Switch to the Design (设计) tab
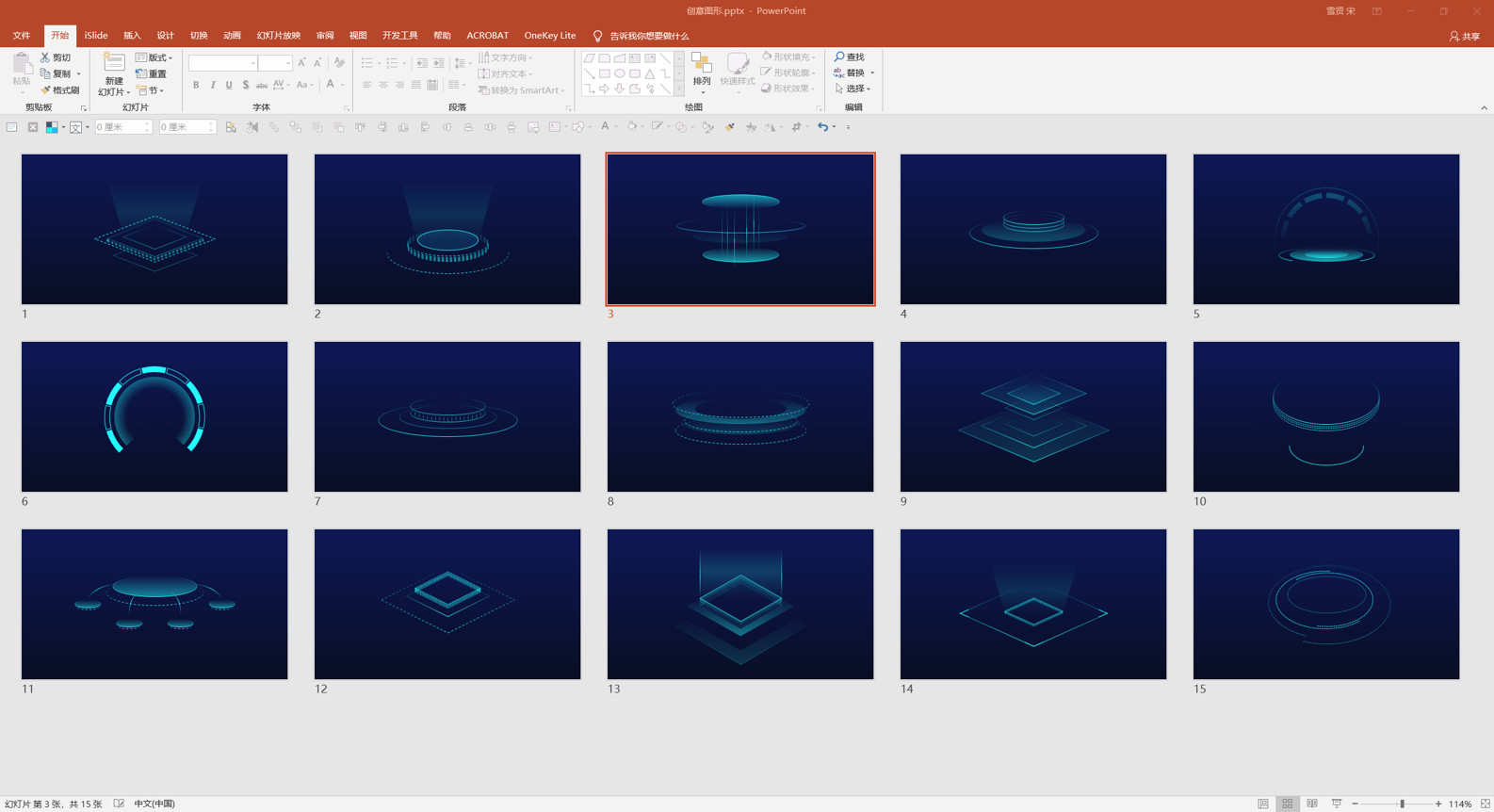This screenshot has height=812, width=1494. (x=165, y=36)
